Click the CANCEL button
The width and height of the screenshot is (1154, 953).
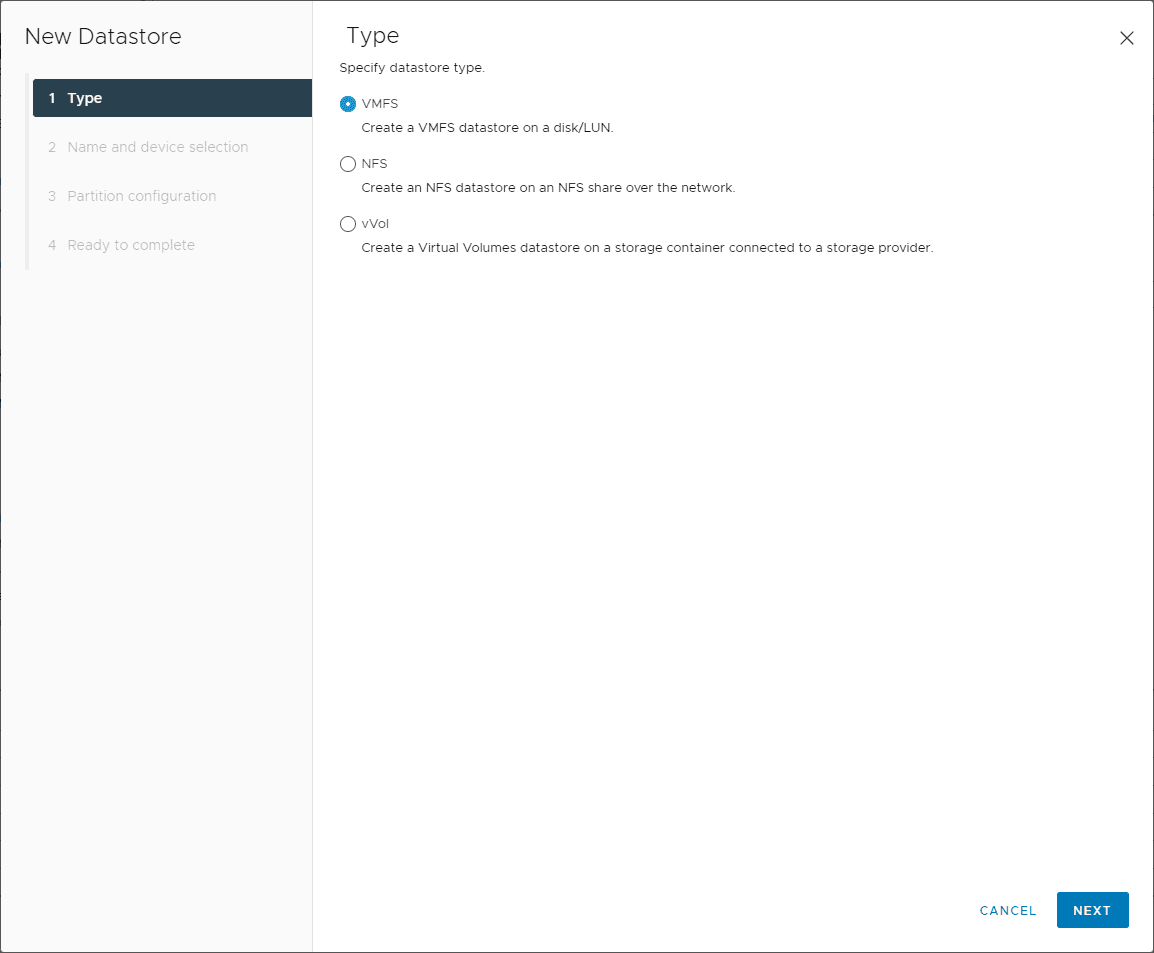pos(1008,911)
